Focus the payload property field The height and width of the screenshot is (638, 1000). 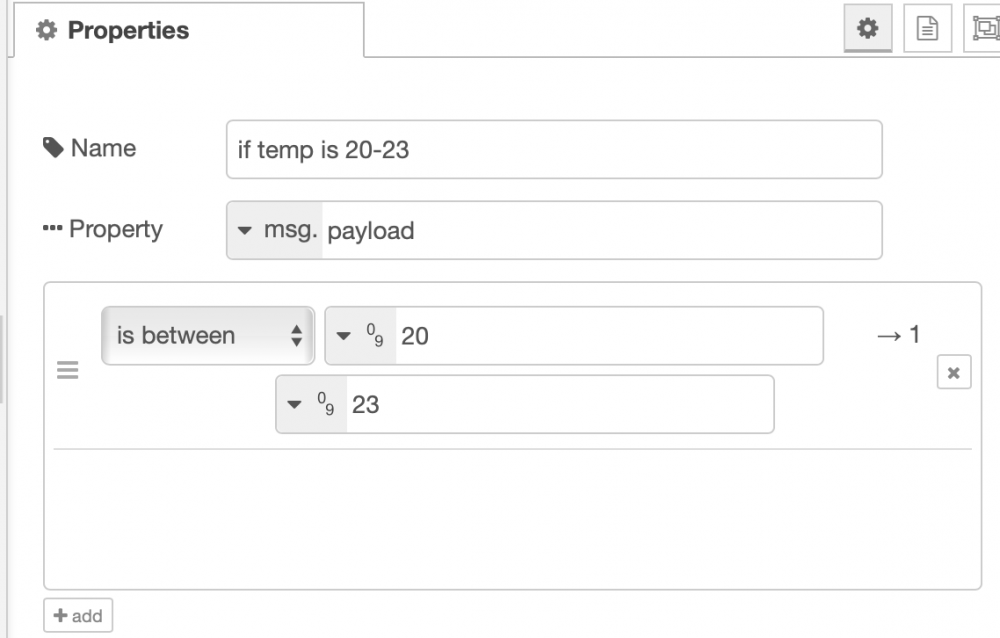[600, 231]
